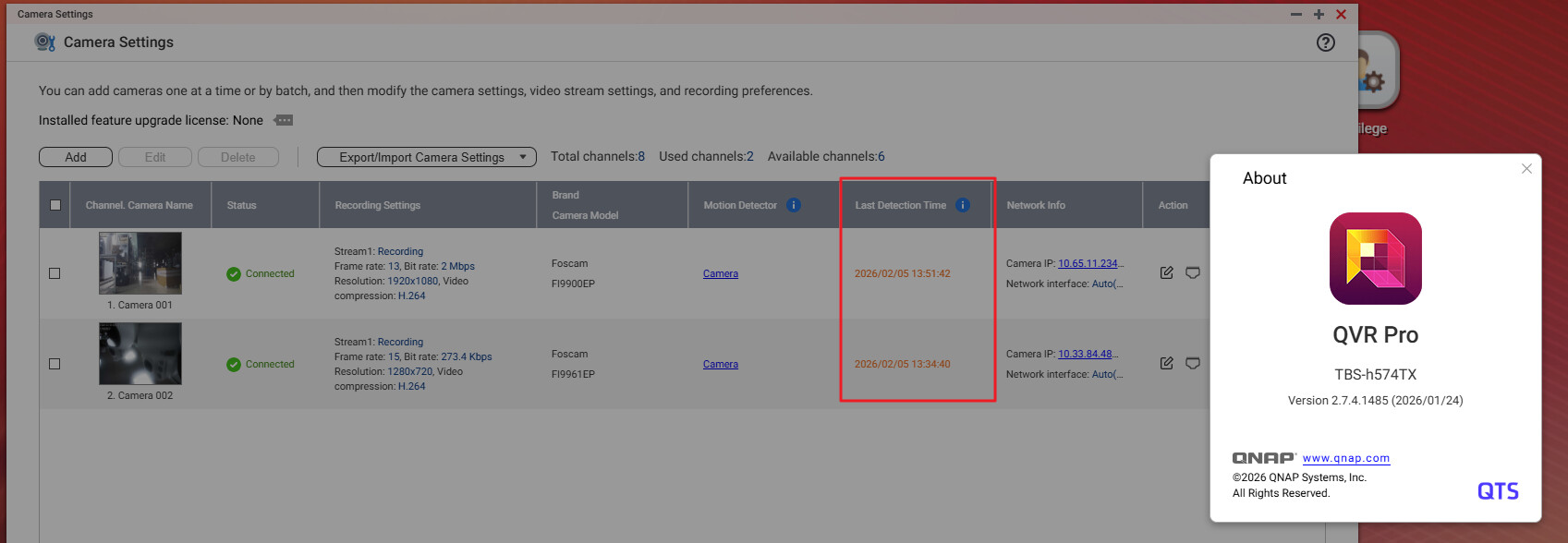Screen dimensions: 1568x543
Task: Click the license tag icon beside None
Action: click(x=284, y=120)
